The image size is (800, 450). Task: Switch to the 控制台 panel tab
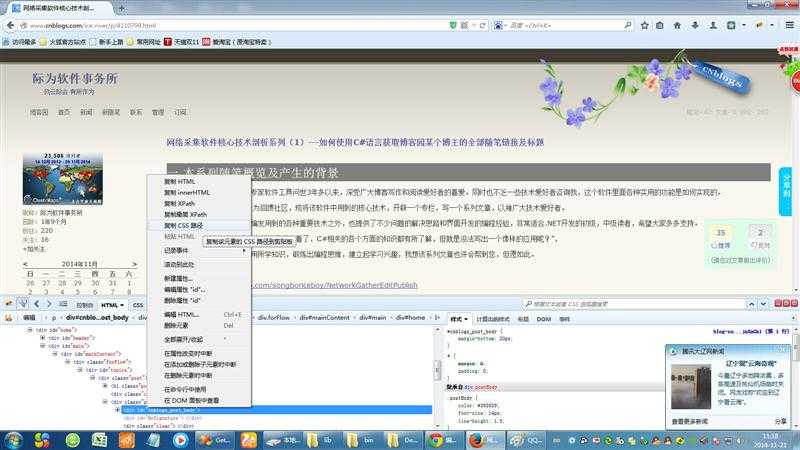pos(85,305)
